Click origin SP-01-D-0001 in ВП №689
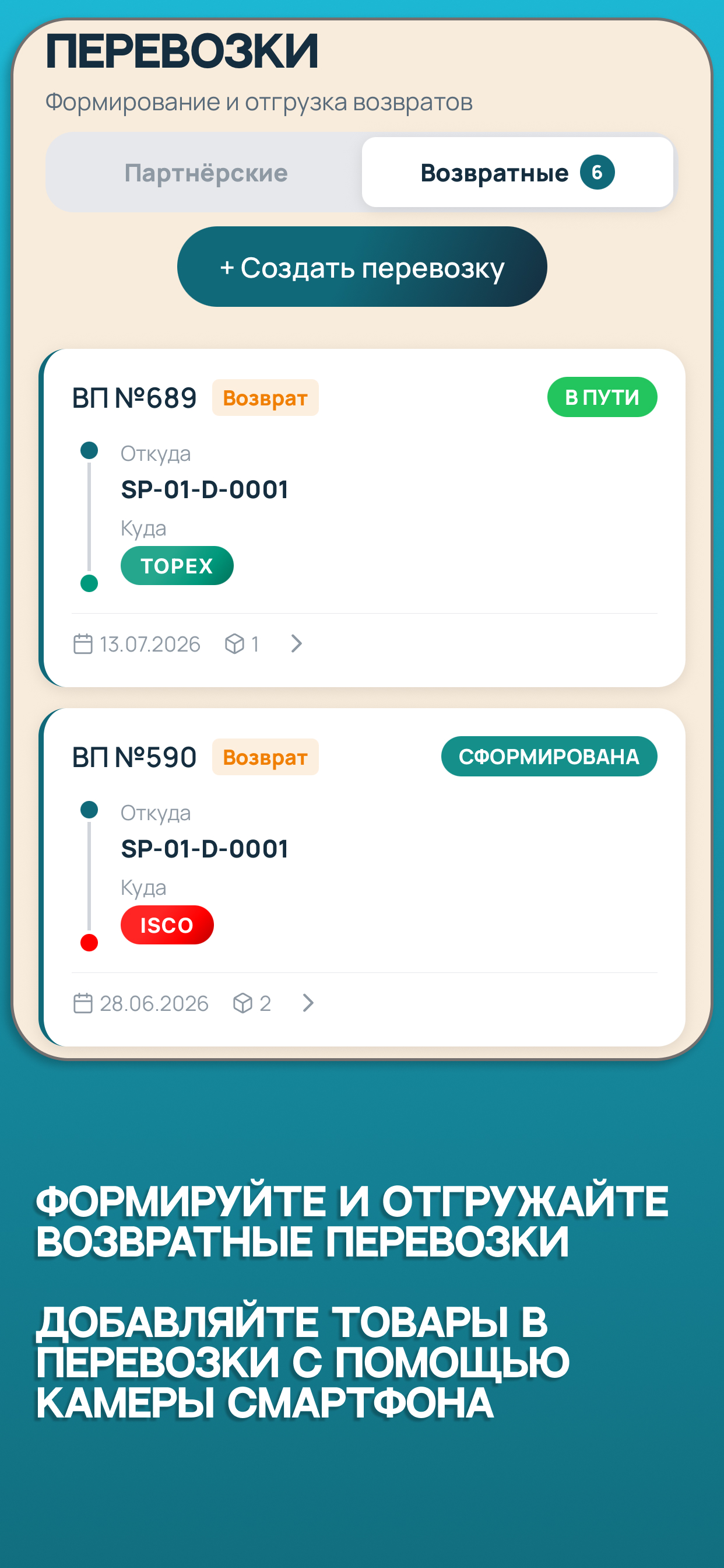This screenshot has width=724, height=1568. tap(205, 489)
